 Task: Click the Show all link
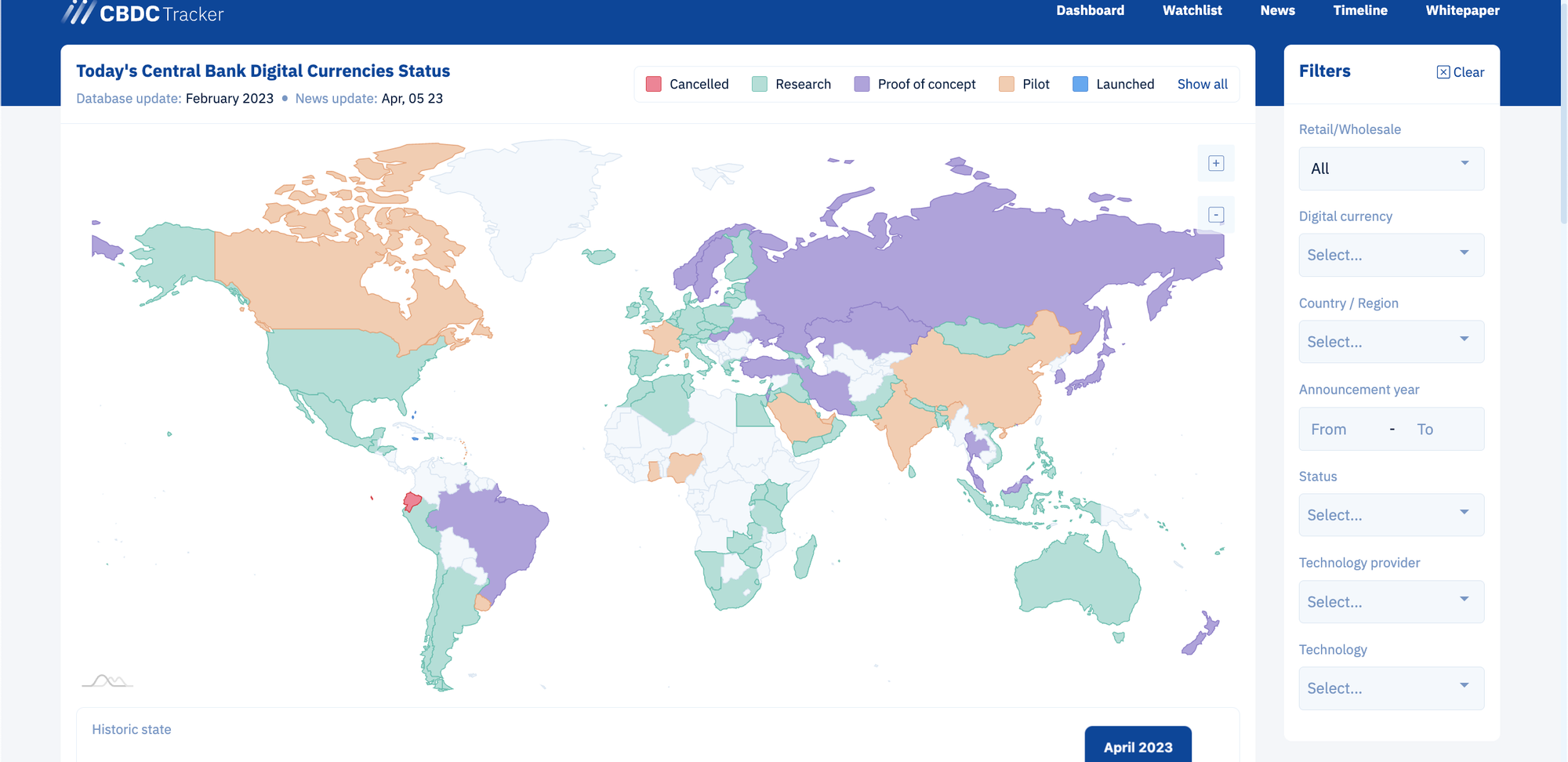tap(1202, 84)
